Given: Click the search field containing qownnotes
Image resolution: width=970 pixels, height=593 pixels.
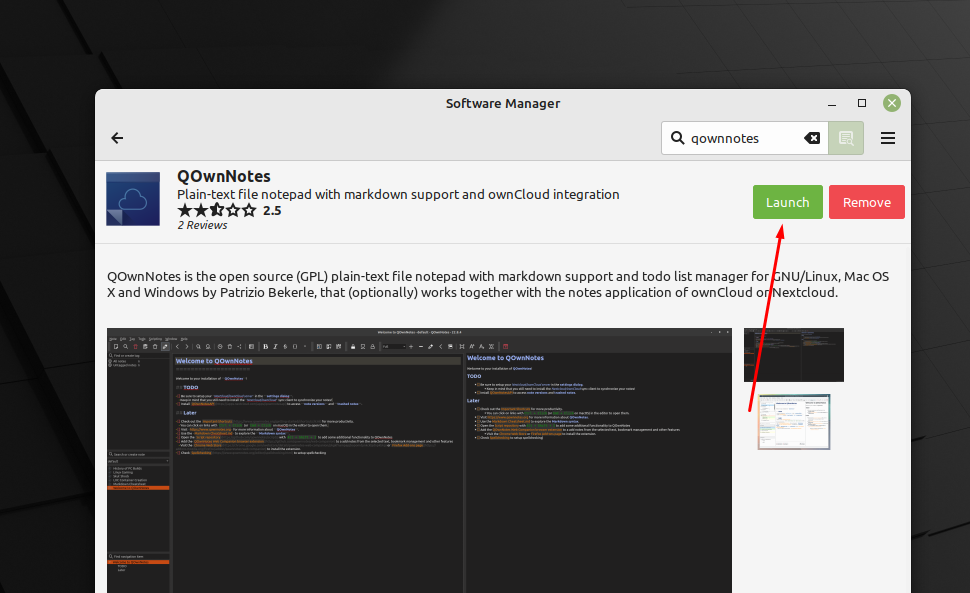Looking at the screenshot, I should (x=745, y=138).
